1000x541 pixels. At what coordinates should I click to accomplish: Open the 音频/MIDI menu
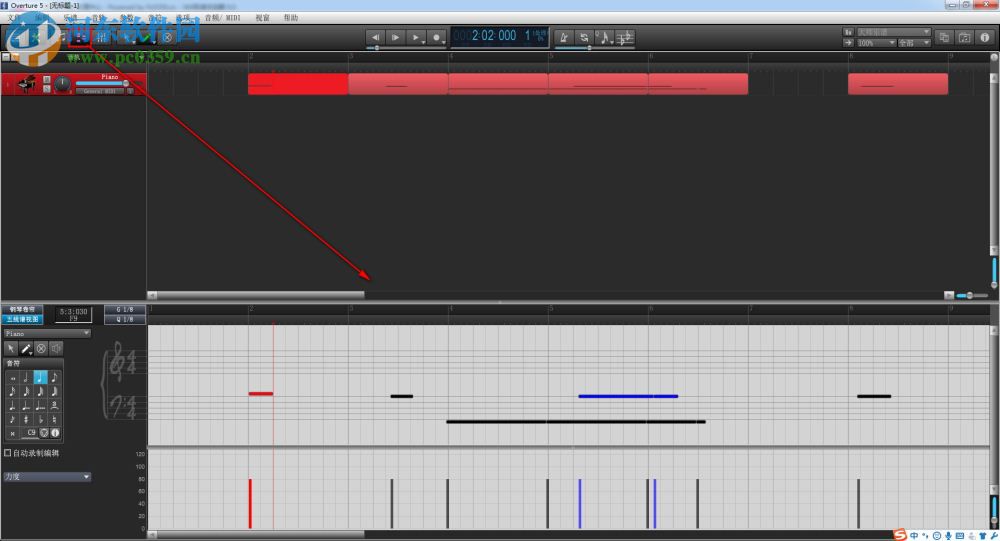pos(223,18)
